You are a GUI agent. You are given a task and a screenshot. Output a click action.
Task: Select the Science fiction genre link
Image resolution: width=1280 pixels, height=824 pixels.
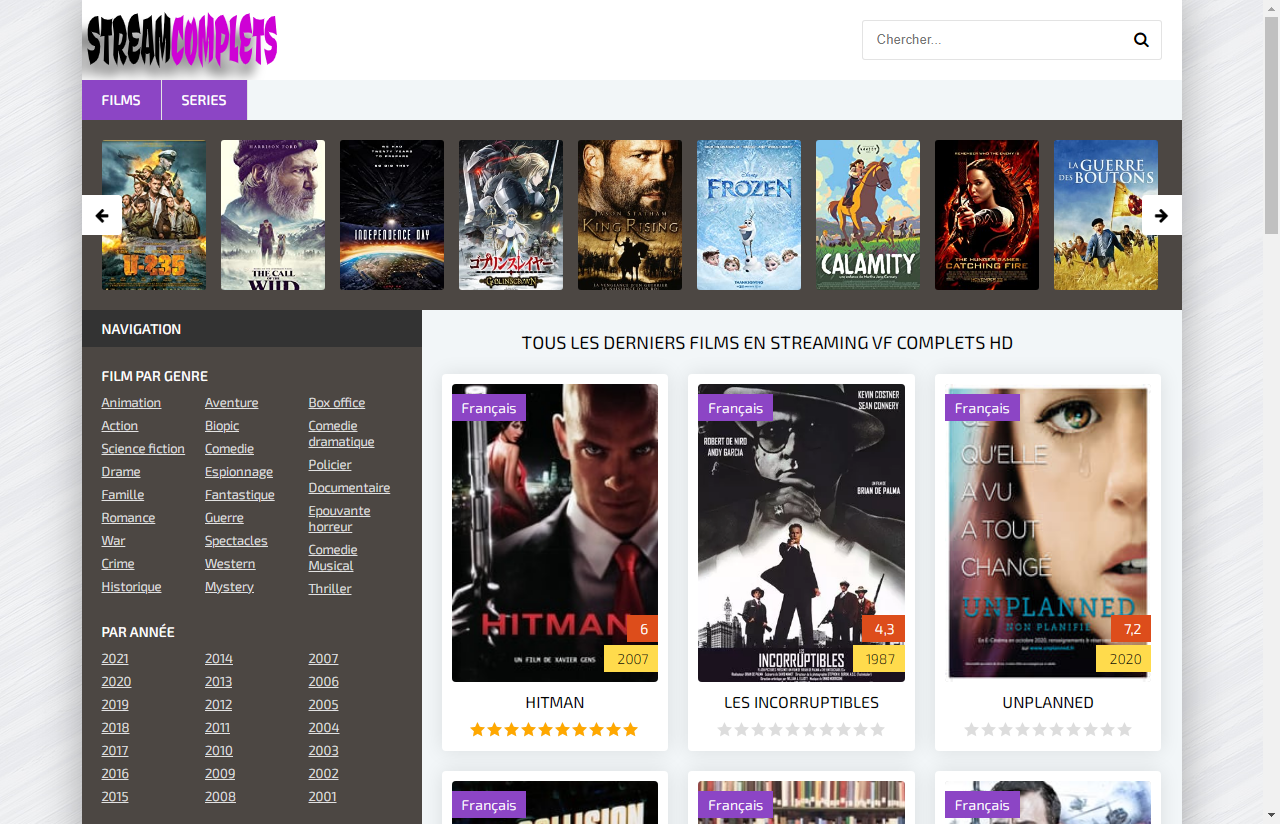143,449
